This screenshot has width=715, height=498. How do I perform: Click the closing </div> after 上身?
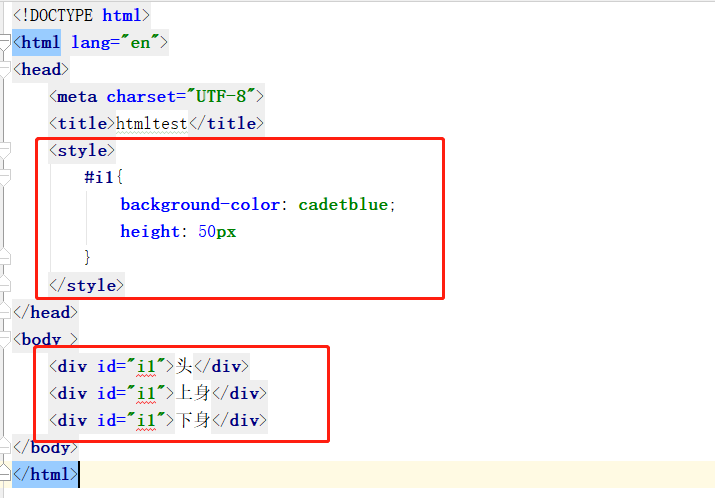coord(239,393)
